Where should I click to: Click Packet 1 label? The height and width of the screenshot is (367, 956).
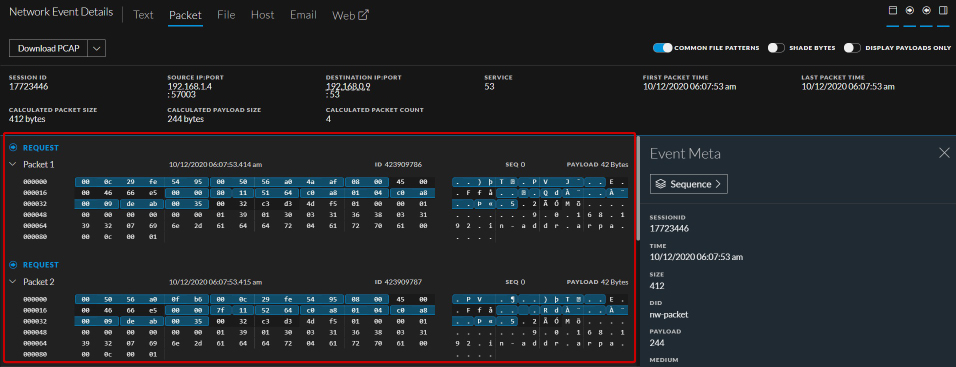pyautogui.click(x=39, y=164)
